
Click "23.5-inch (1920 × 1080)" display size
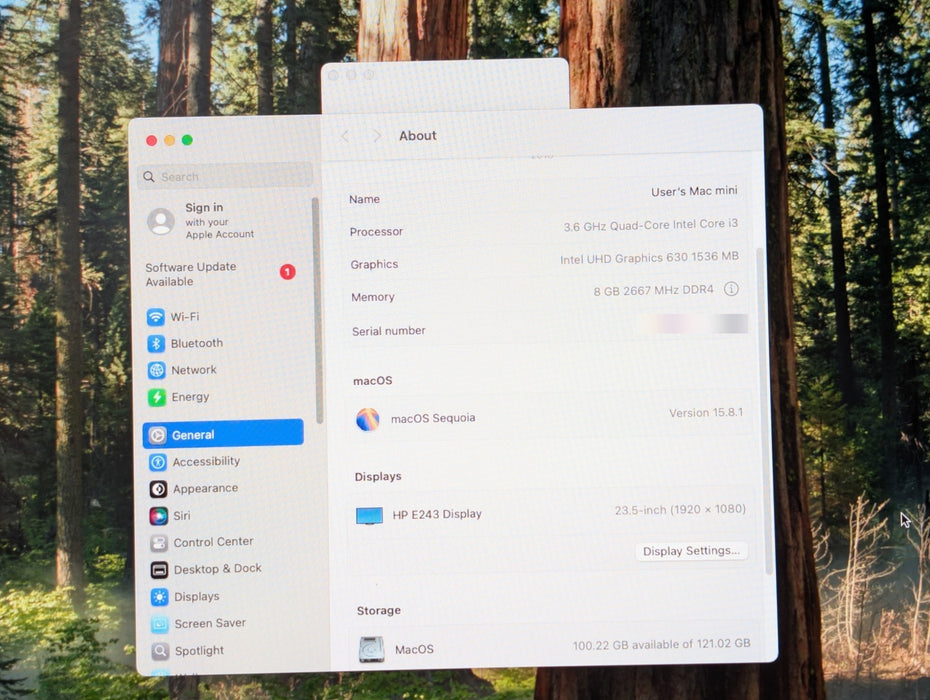pyautogui.click(x=680, y=510)
